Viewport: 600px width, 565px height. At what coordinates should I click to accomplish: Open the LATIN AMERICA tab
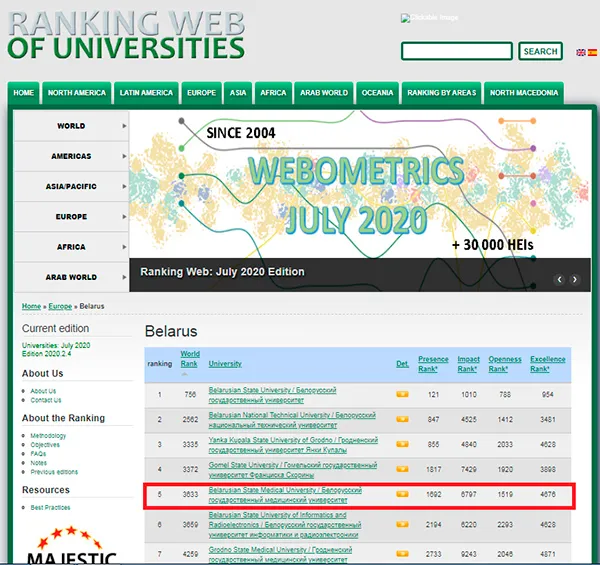[146, 93]
